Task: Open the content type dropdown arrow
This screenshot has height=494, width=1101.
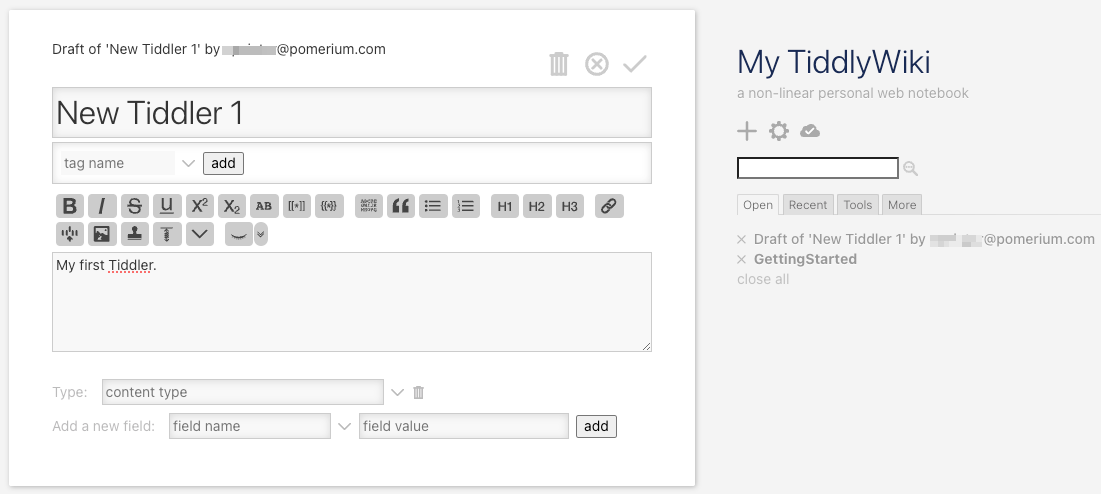Action: [397, 392]
